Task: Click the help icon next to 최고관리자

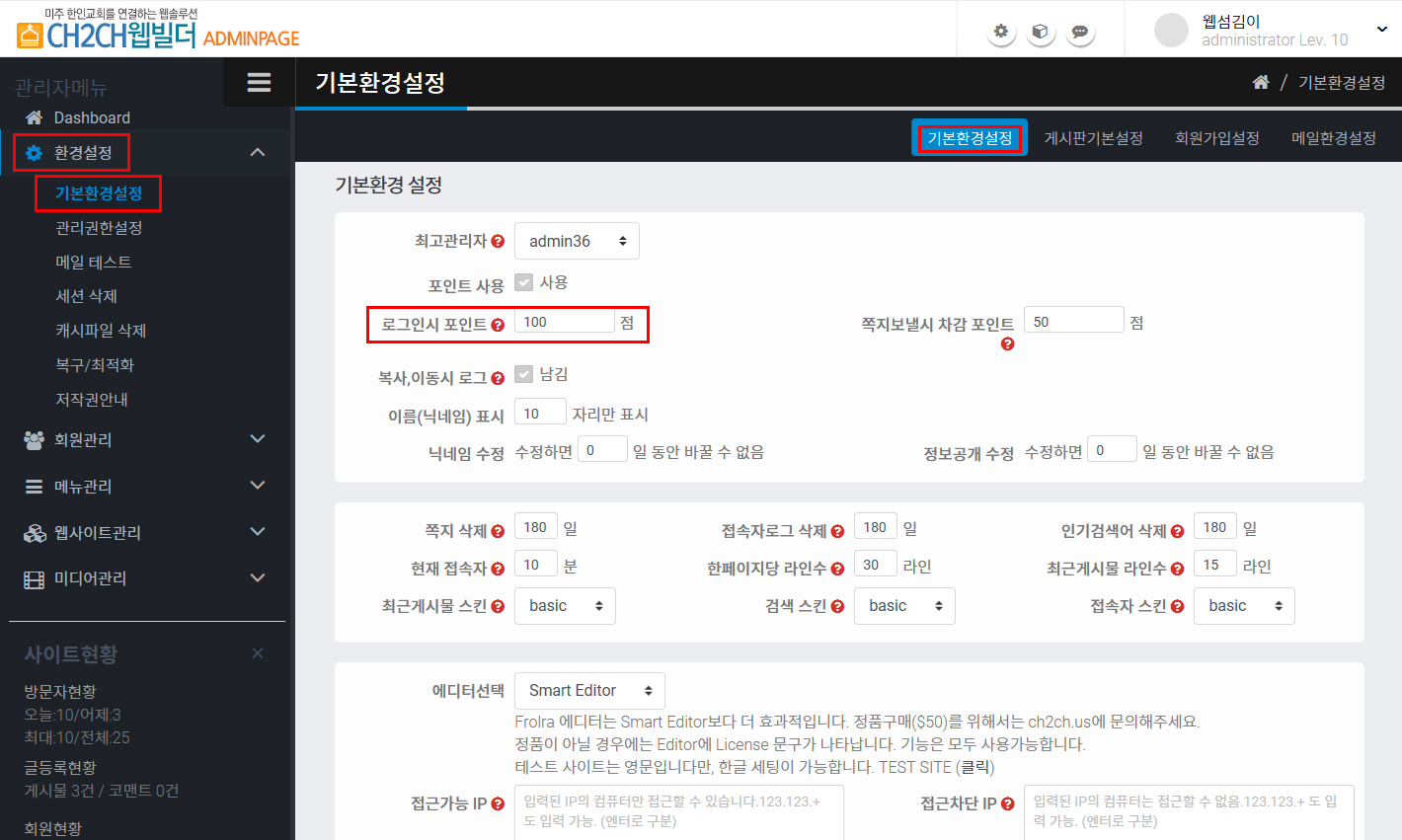Action: pyautogui.click(x=498, y=242)
